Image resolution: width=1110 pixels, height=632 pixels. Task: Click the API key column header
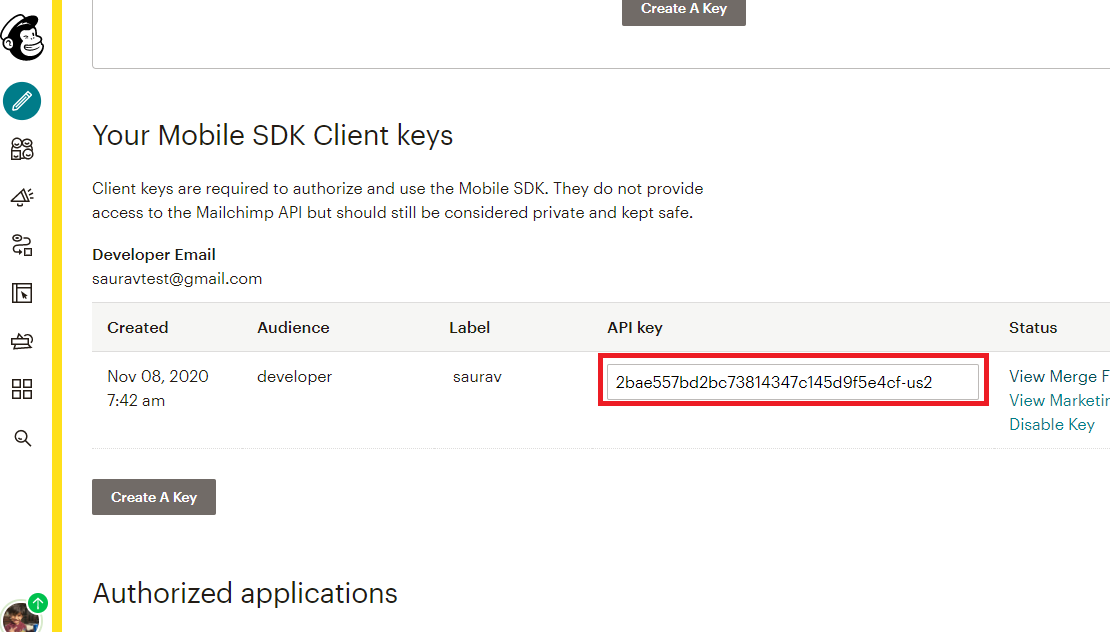click(x=635, y=328)
